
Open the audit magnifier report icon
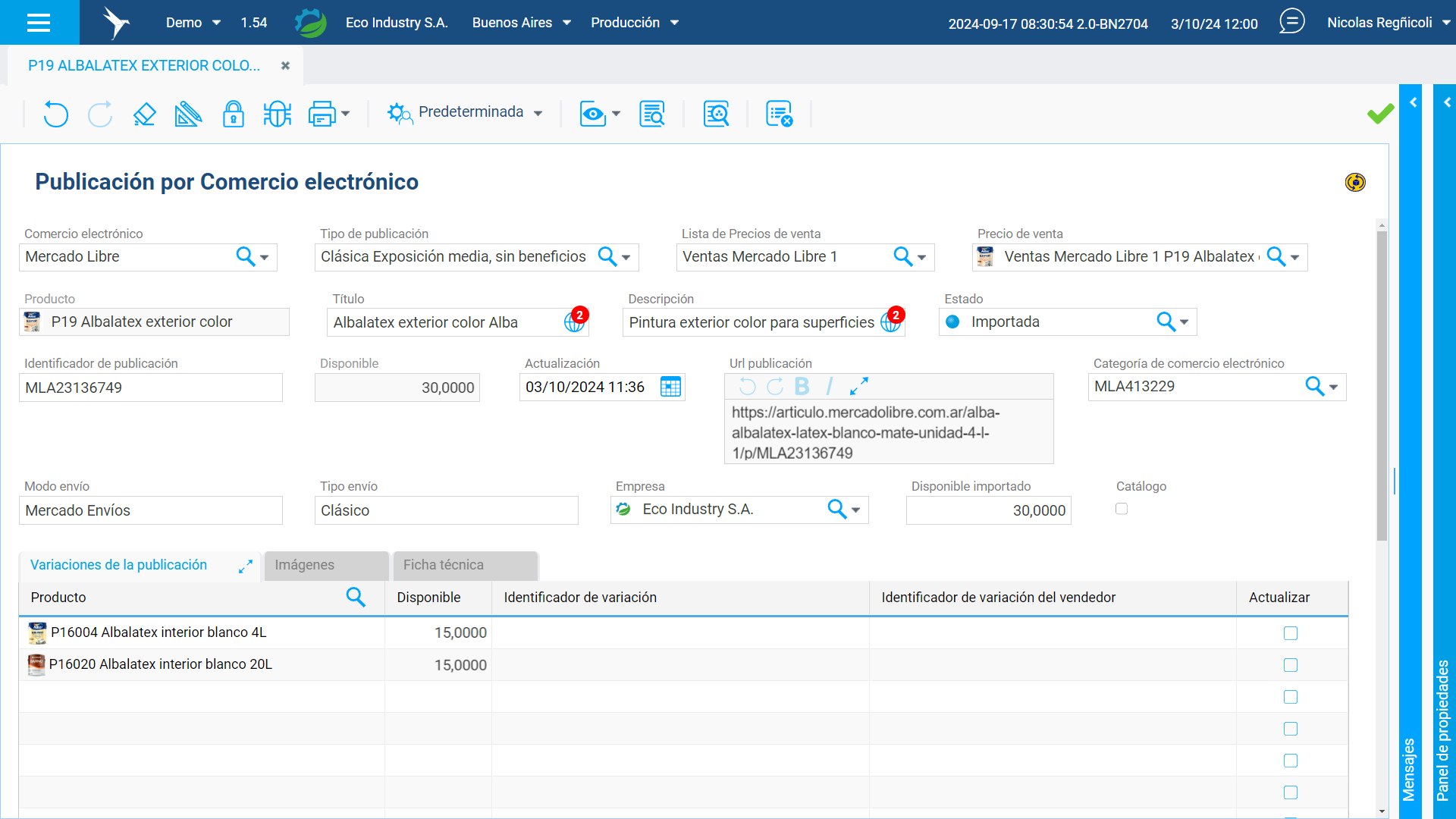[716, 114]
